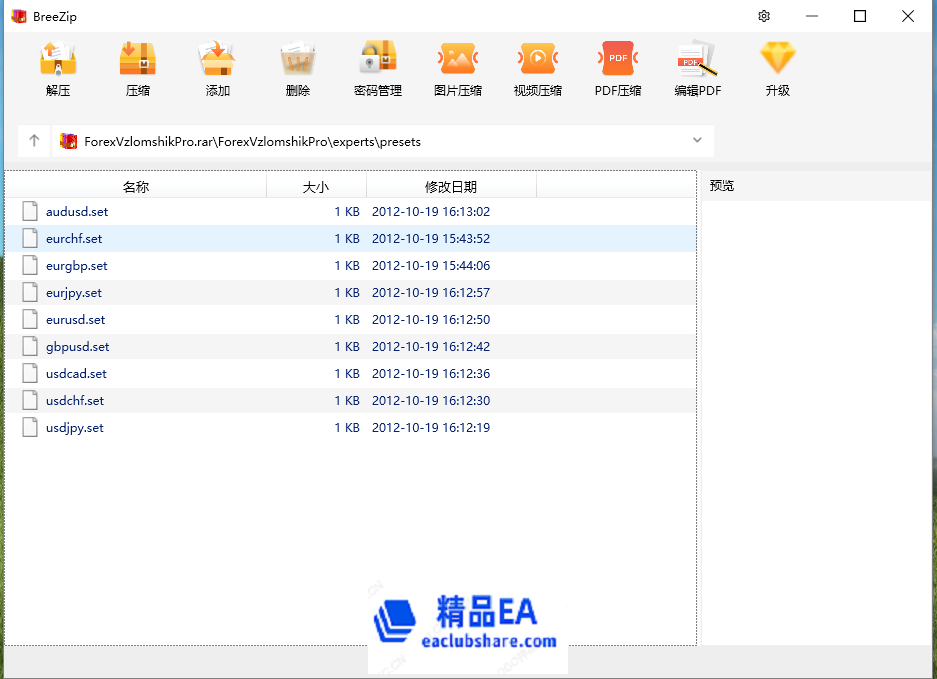
Task: Click the 大小 column header
Action: pyautogui.click(x=316, y=186)
